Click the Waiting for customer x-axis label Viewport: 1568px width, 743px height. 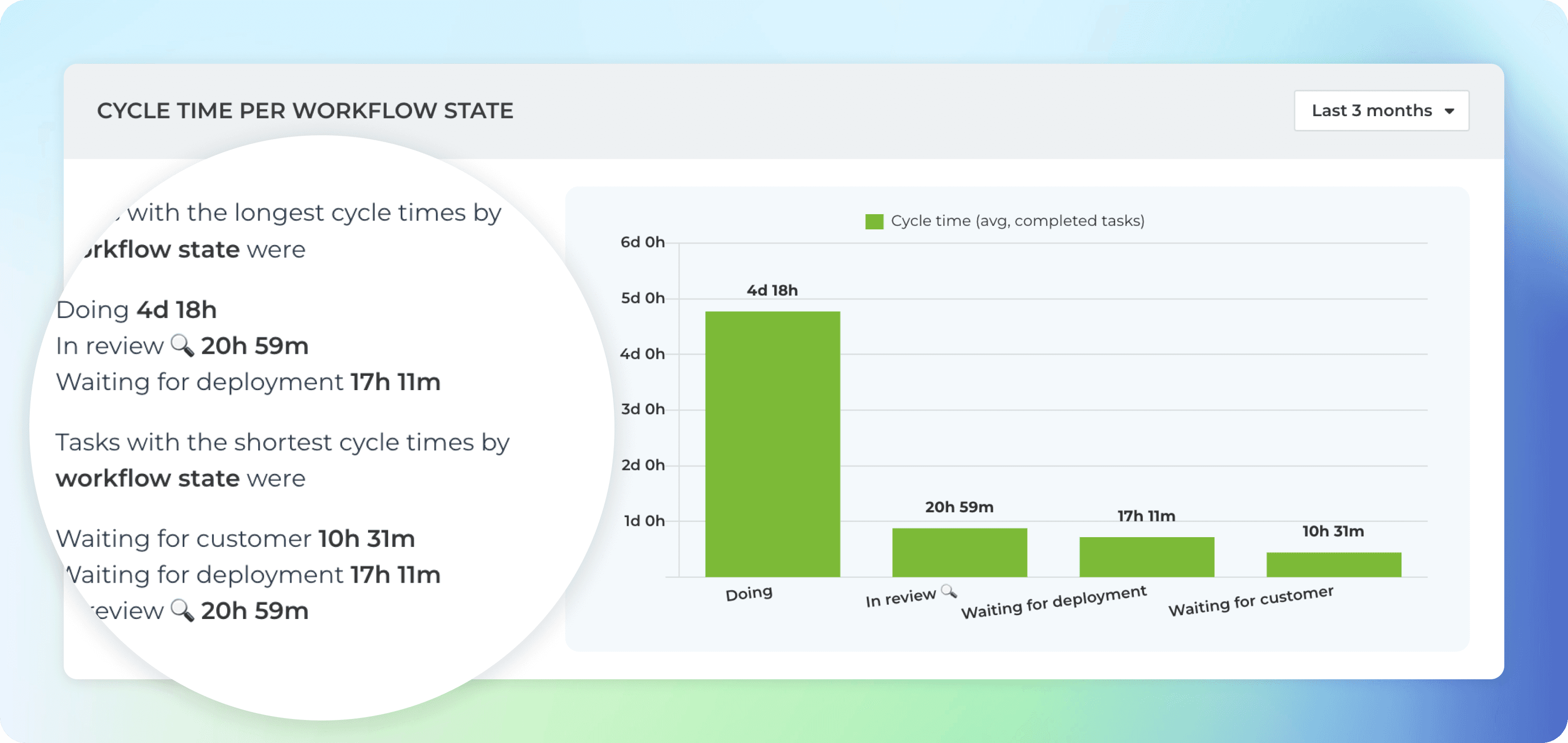[x=1251, y=601]
